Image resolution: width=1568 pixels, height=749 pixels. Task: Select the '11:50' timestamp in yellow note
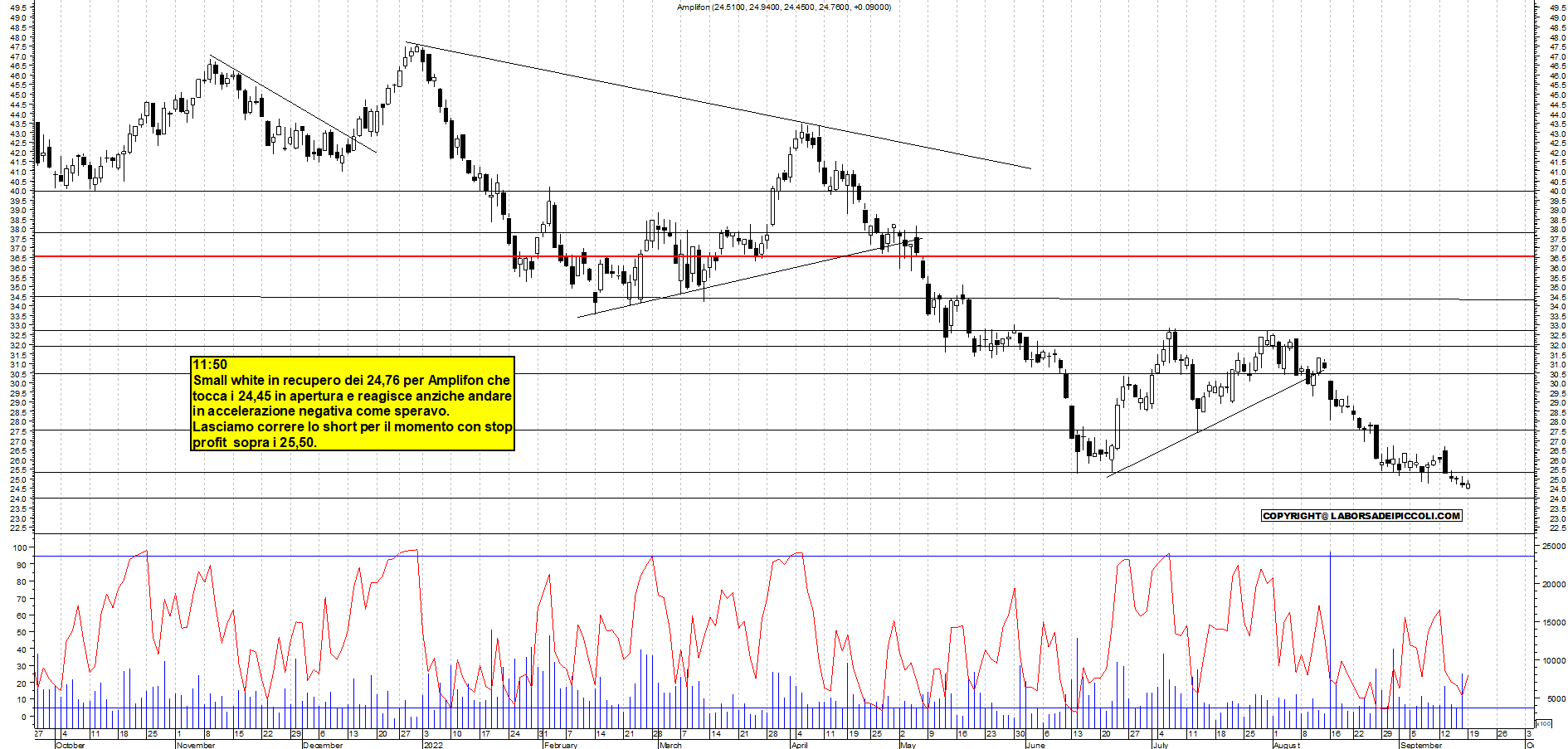point(210,365)
